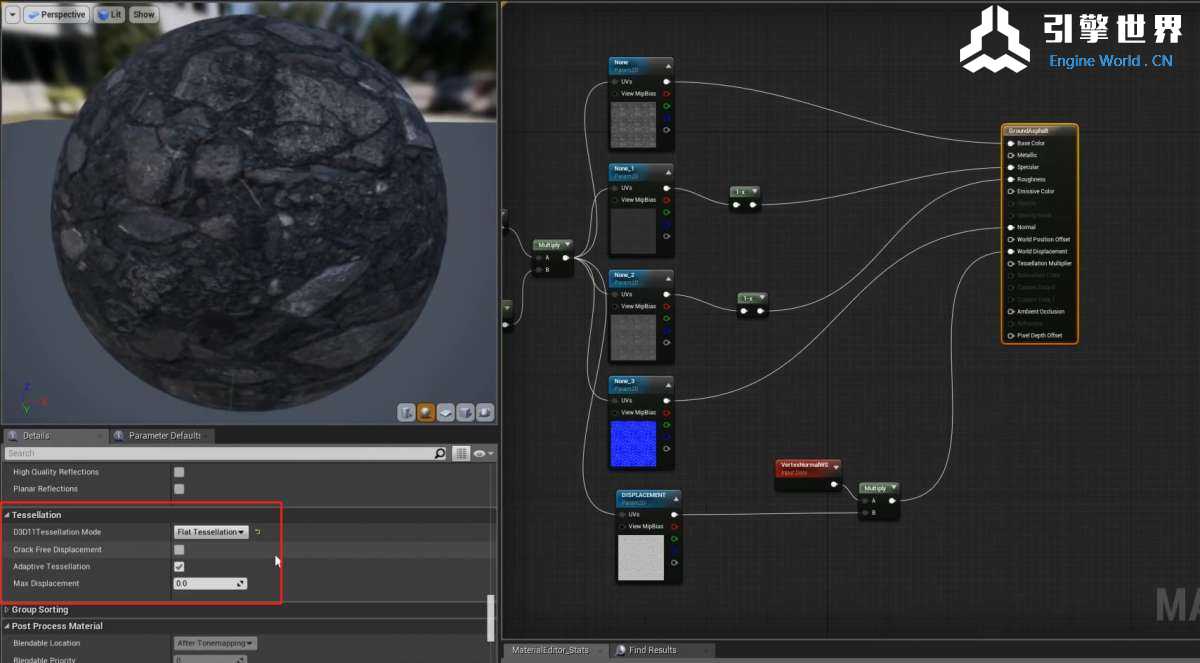Screen dimensions: 1200x663
Task: Open the viewport options arrow dropdown
Action: coord(12,15)
